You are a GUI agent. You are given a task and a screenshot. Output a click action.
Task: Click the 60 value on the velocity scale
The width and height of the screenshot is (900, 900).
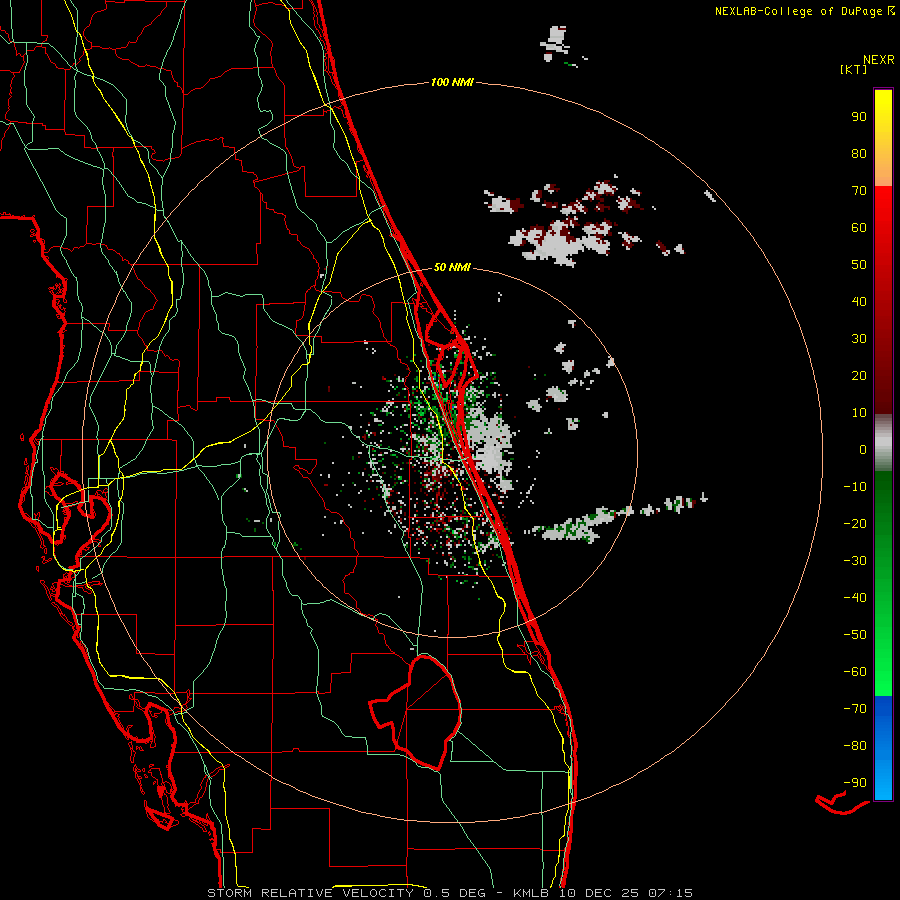(x=859, y=228)
